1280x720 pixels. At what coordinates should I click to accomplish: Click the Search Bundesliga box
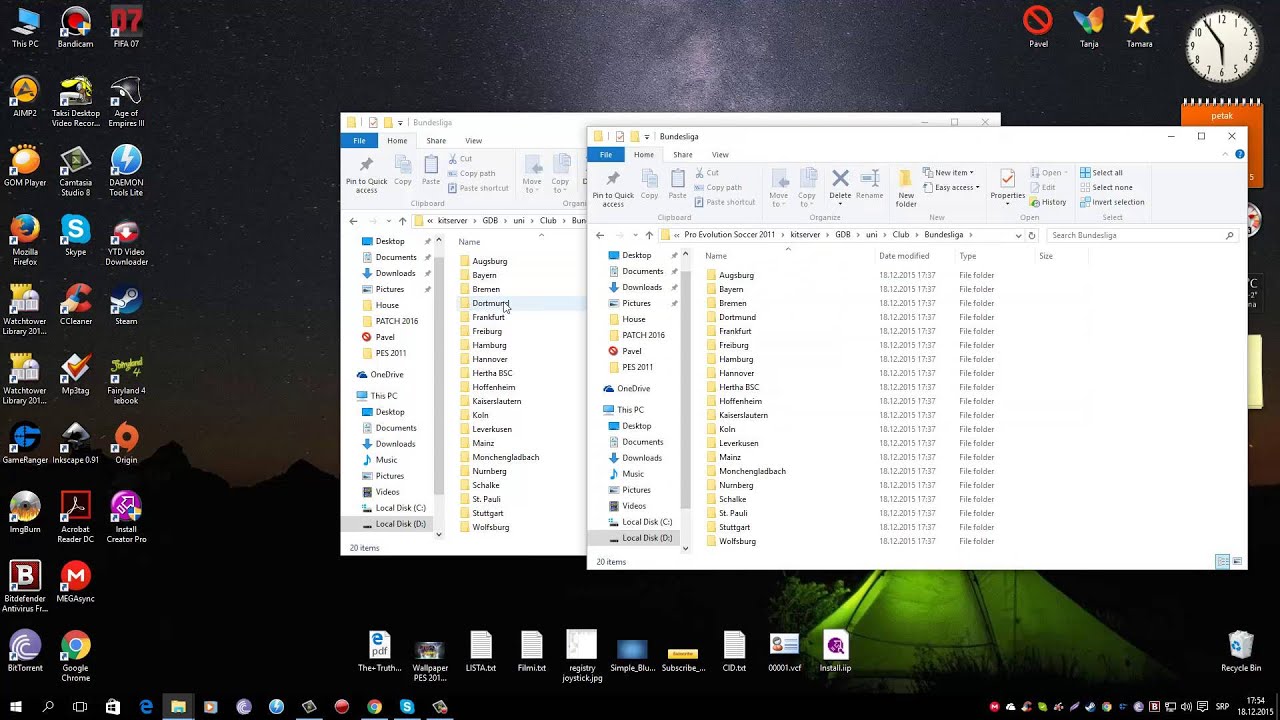[x=1140, y=234]
